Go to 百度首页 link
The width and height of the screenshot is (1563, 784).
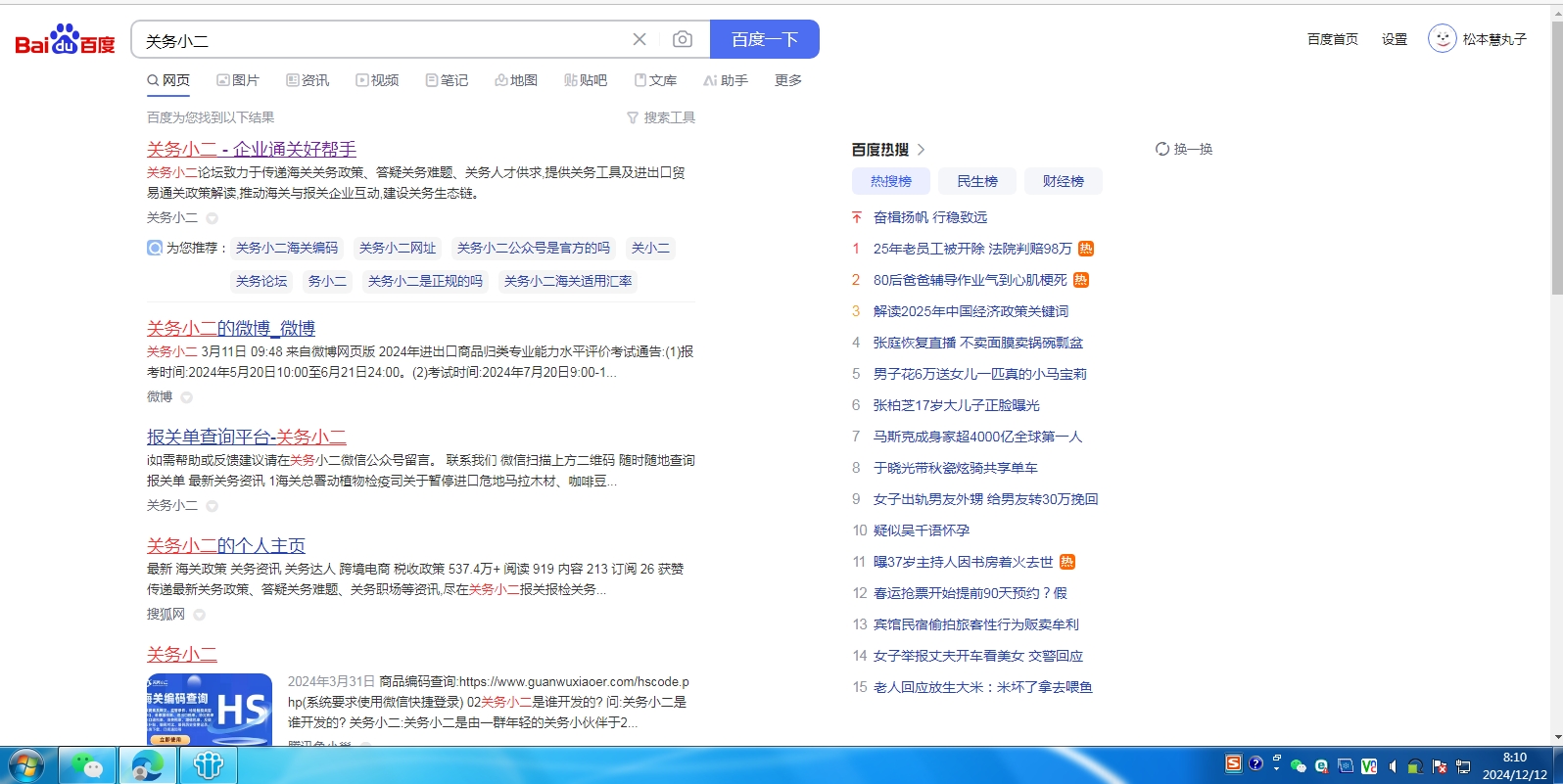[1333, 39]
